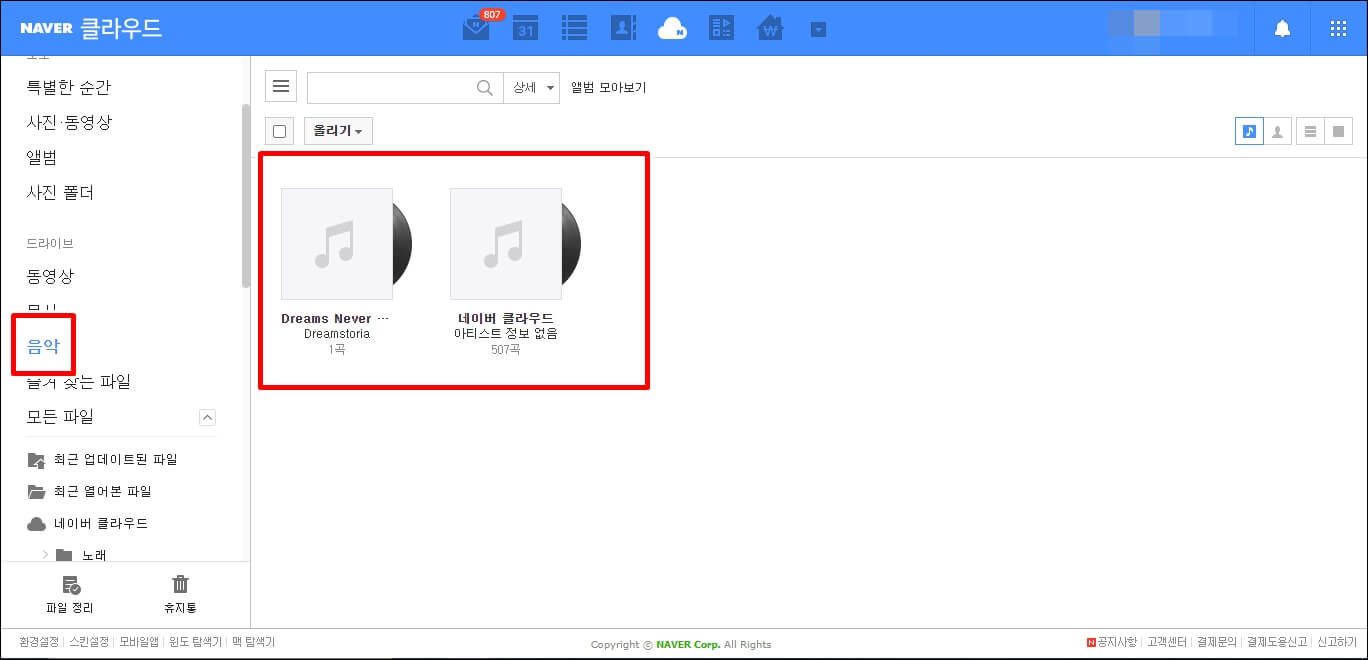Image resolution: width=1368 pixels, height=660 pixels.
Task: Click the magnifier search icon
Action: [485, 88]
